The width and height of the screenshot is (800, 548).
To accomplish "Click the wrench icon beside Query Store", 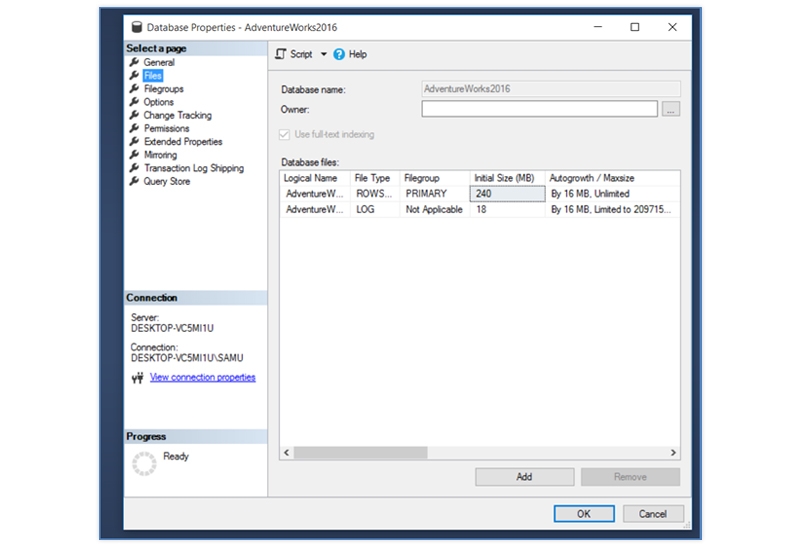I will point(134,181).
